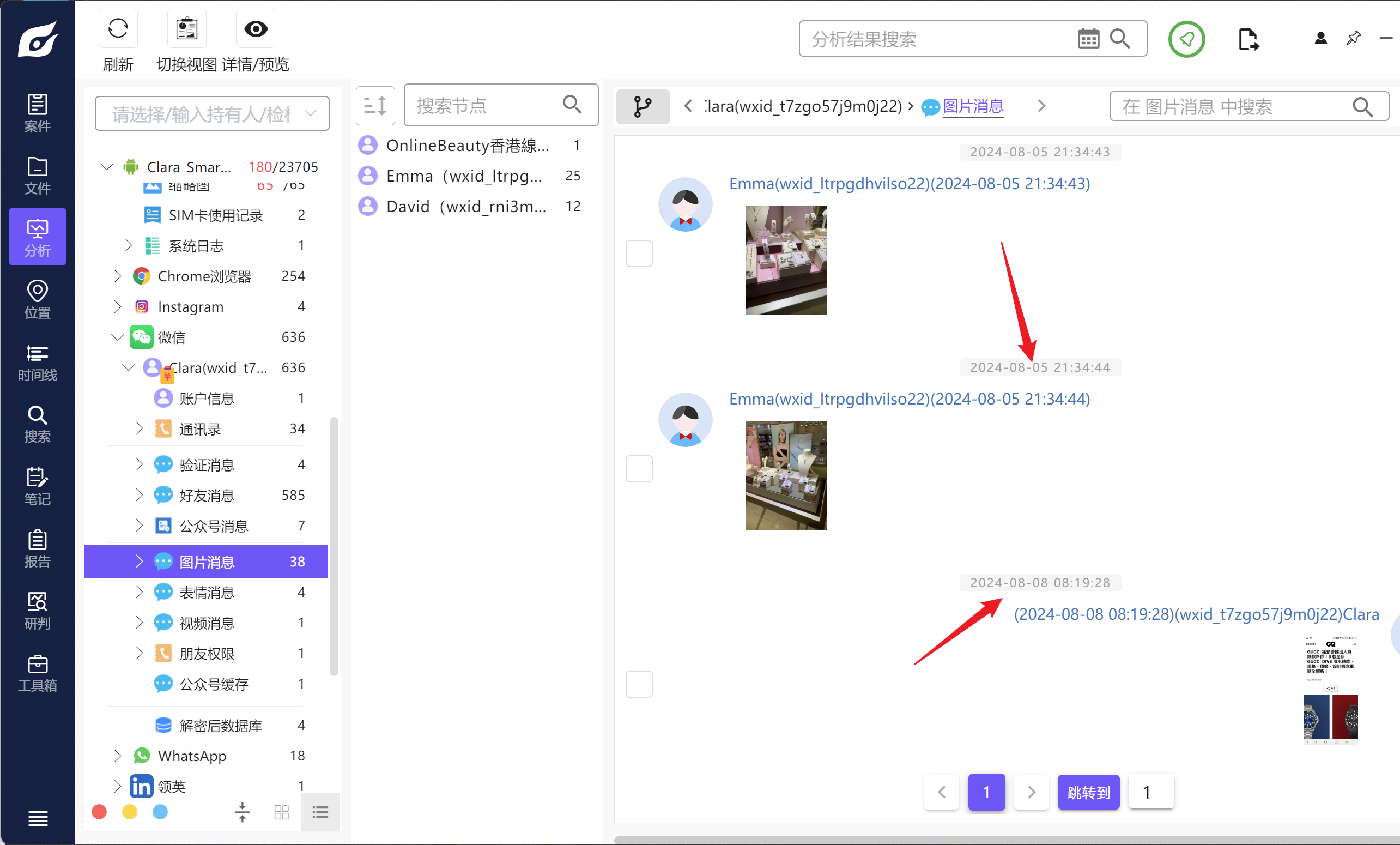Check the box beside first Emma image

point(639,253)
